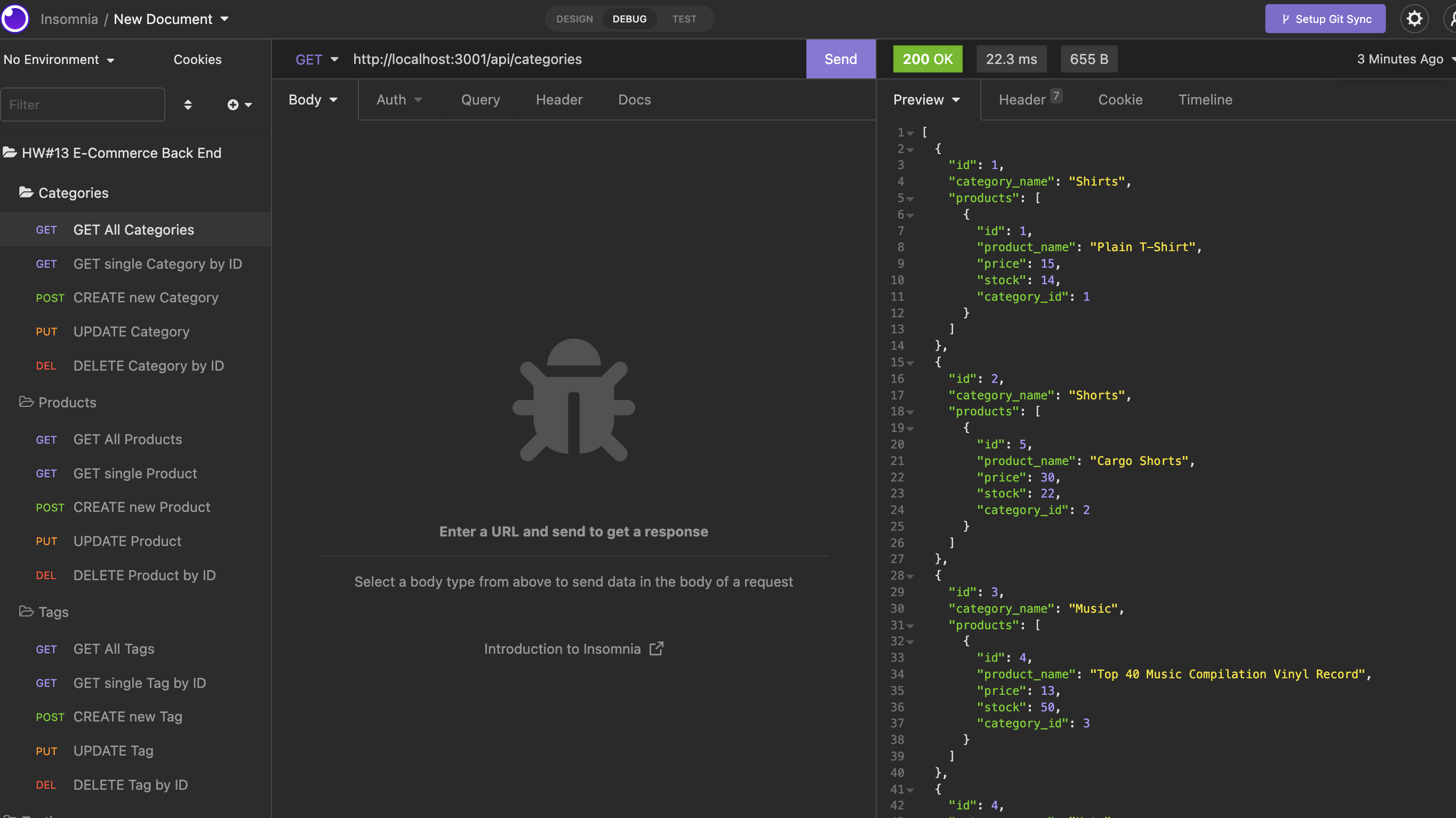The width and height of the screenshot is (1456, 818).
Task: Click the Insomnia logo icon top-left
Action: 15,18
